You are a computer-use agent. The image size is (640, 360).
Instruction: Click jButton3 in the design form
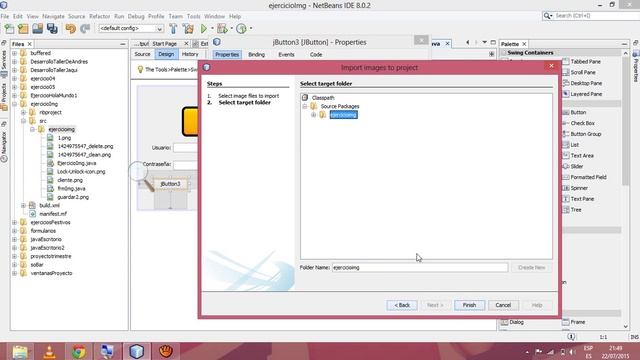(x=170, y=184)
